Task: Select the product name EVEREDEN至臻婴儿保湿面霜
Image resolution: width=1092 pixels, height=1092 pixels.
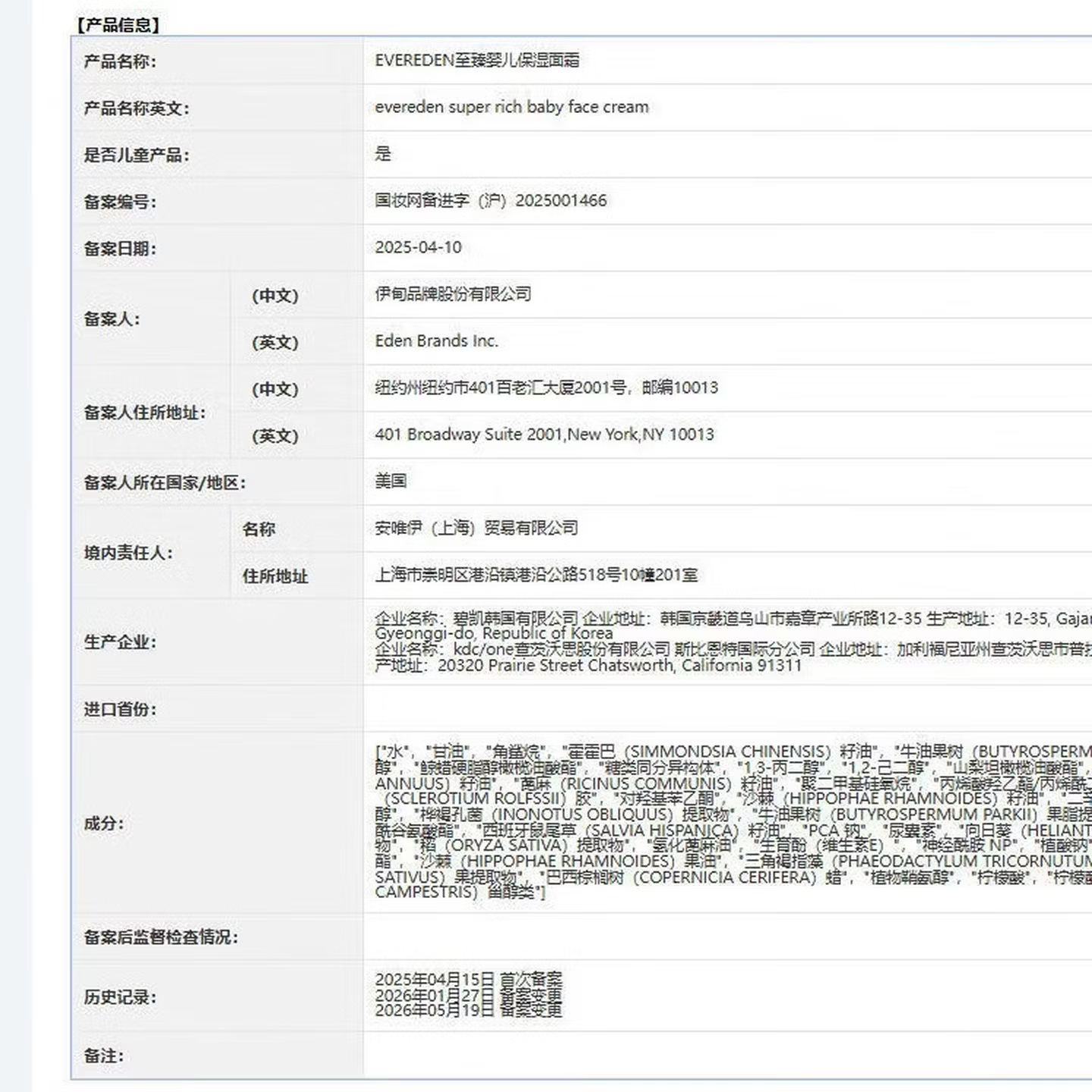Action: 477,60
